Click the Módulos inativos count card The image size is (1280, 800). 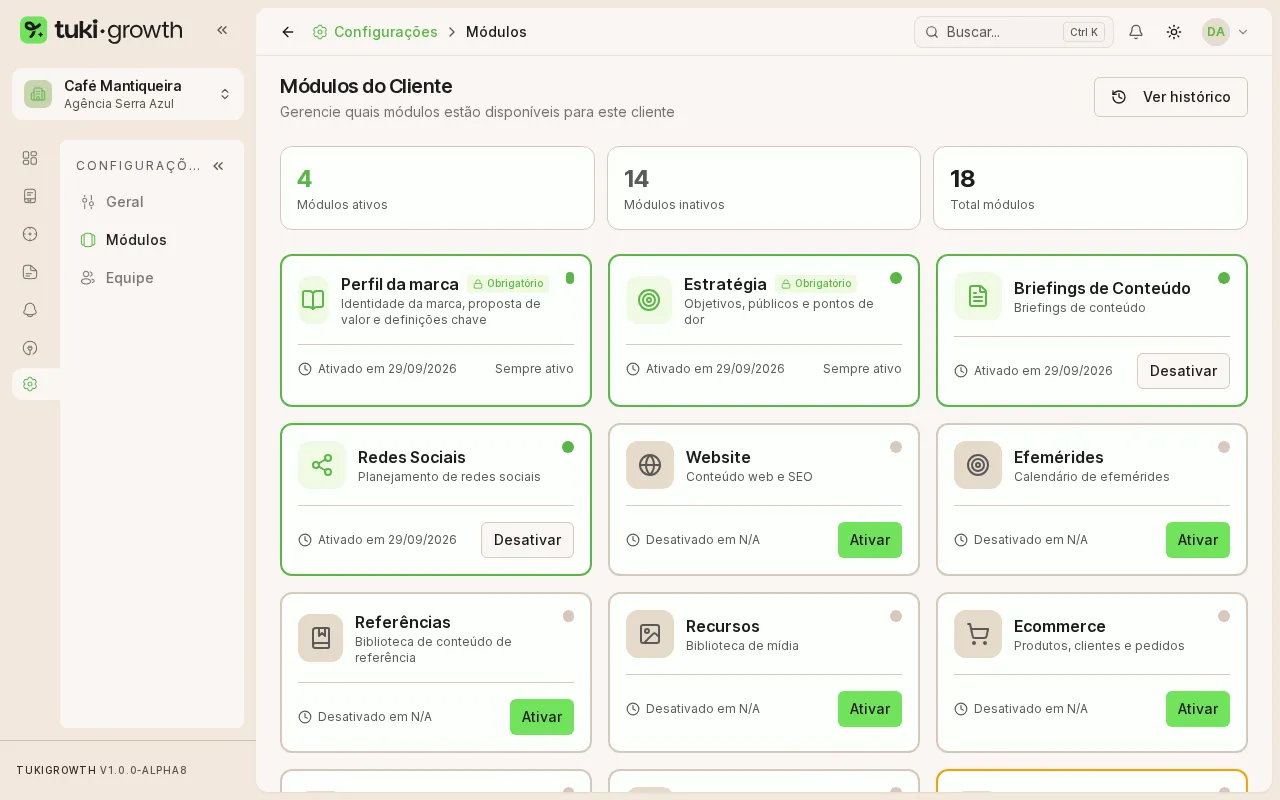coord(764,188)
